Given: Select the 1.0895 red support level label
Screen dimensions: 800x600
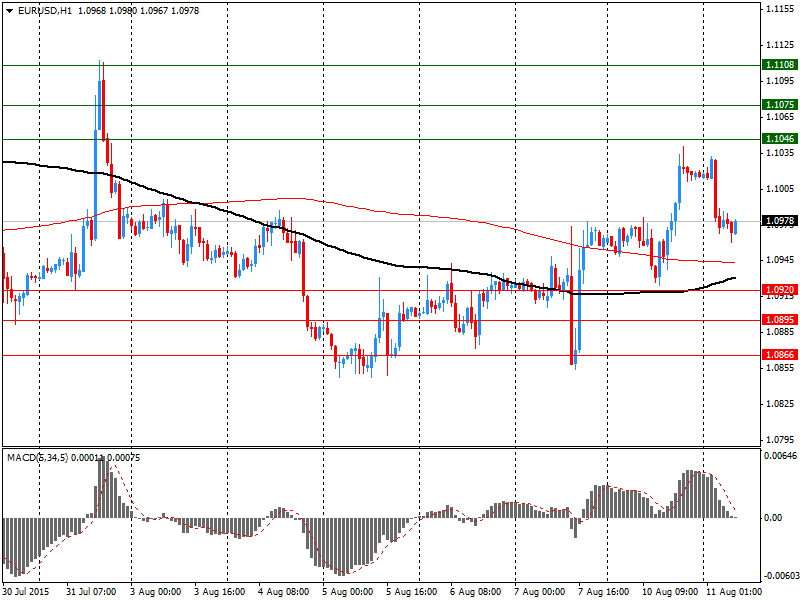Looking at the screenshot, I should 779,320.
